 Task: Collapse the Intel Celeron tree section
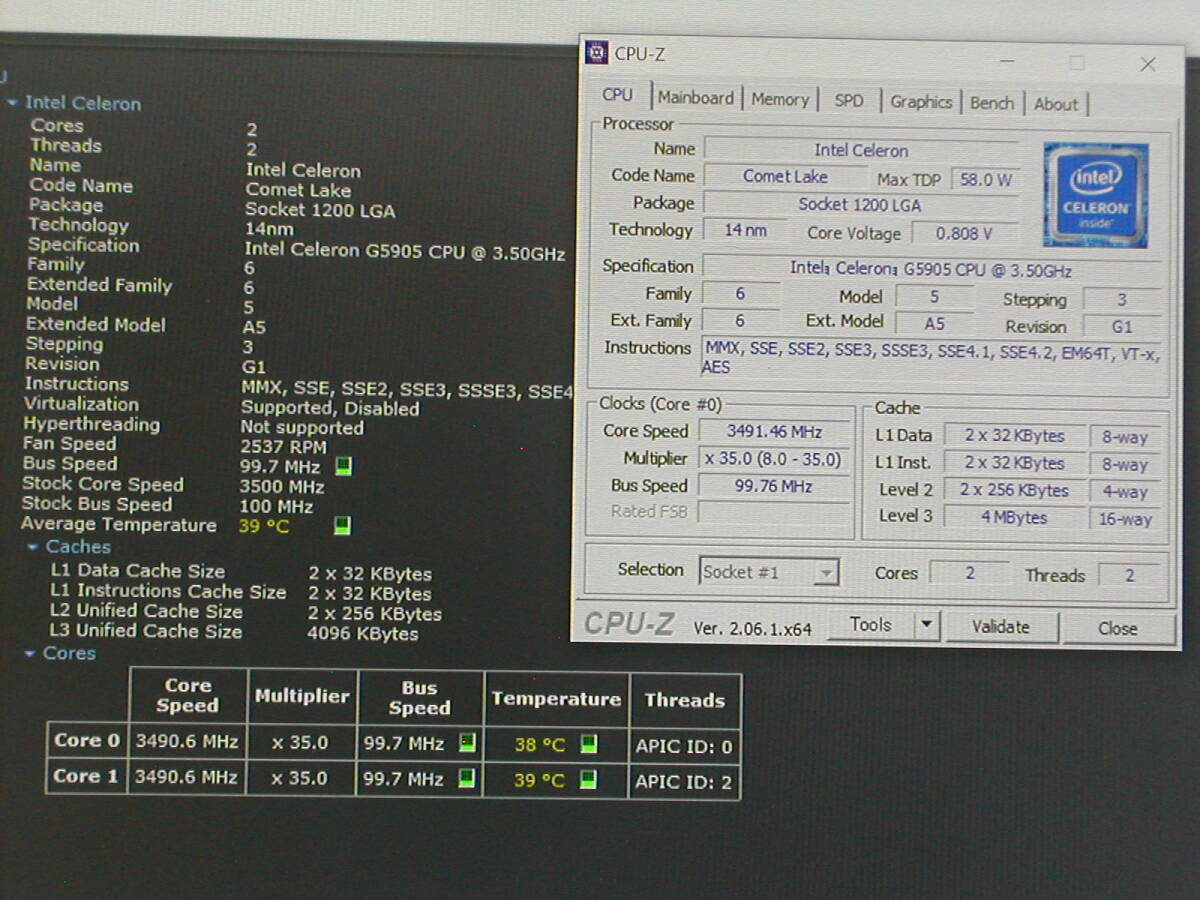[x=12, y=103]
